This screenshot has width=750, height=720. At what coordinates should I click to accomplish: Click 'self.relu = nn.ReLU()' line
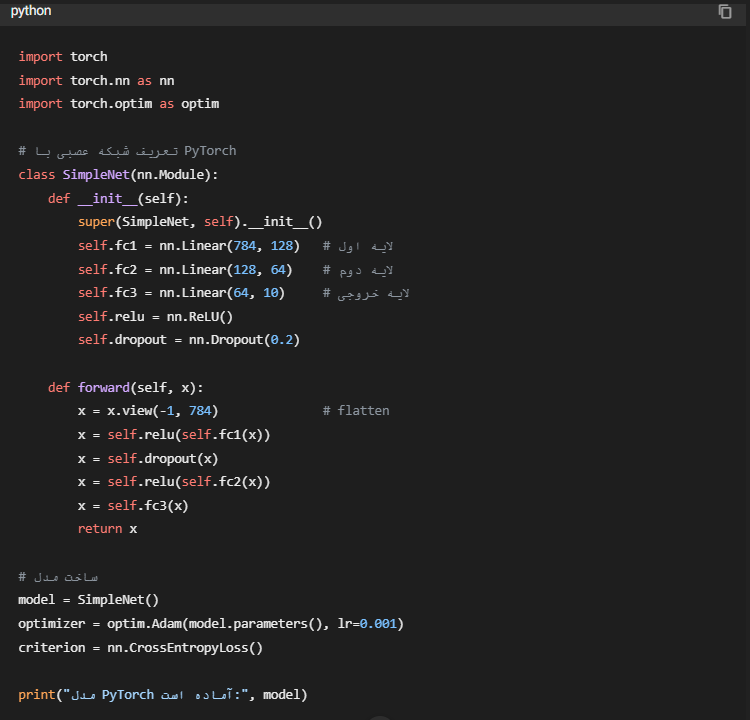click(x=155, y=317)
